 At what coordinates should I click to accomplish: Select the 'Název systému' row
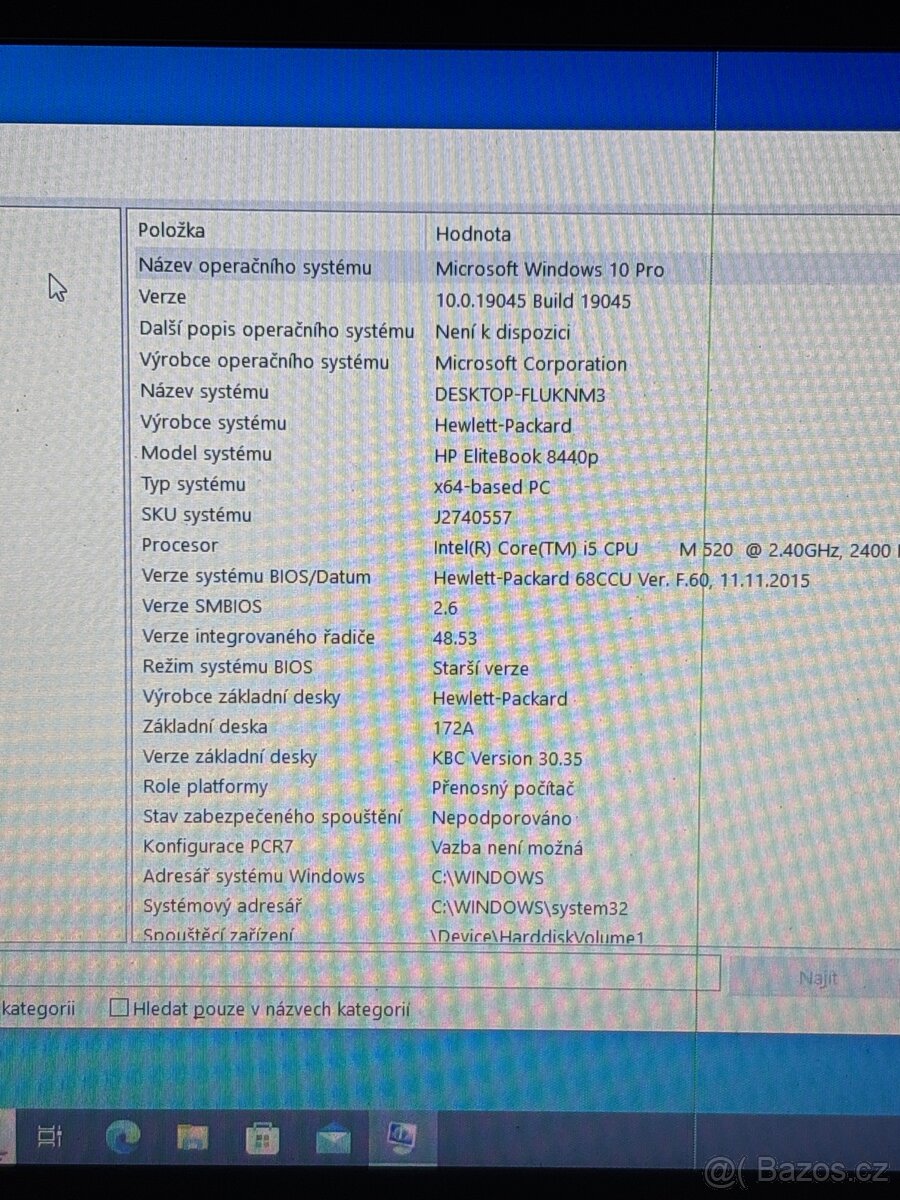pos(204,392)
